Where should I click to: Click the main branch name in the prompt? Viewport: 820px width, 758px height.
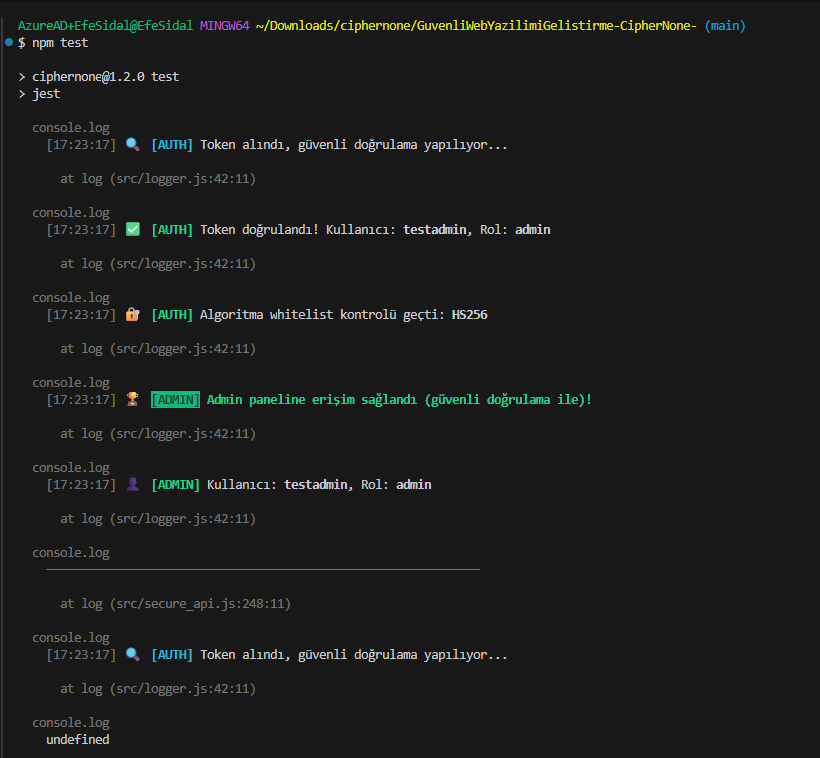(724, 25)
